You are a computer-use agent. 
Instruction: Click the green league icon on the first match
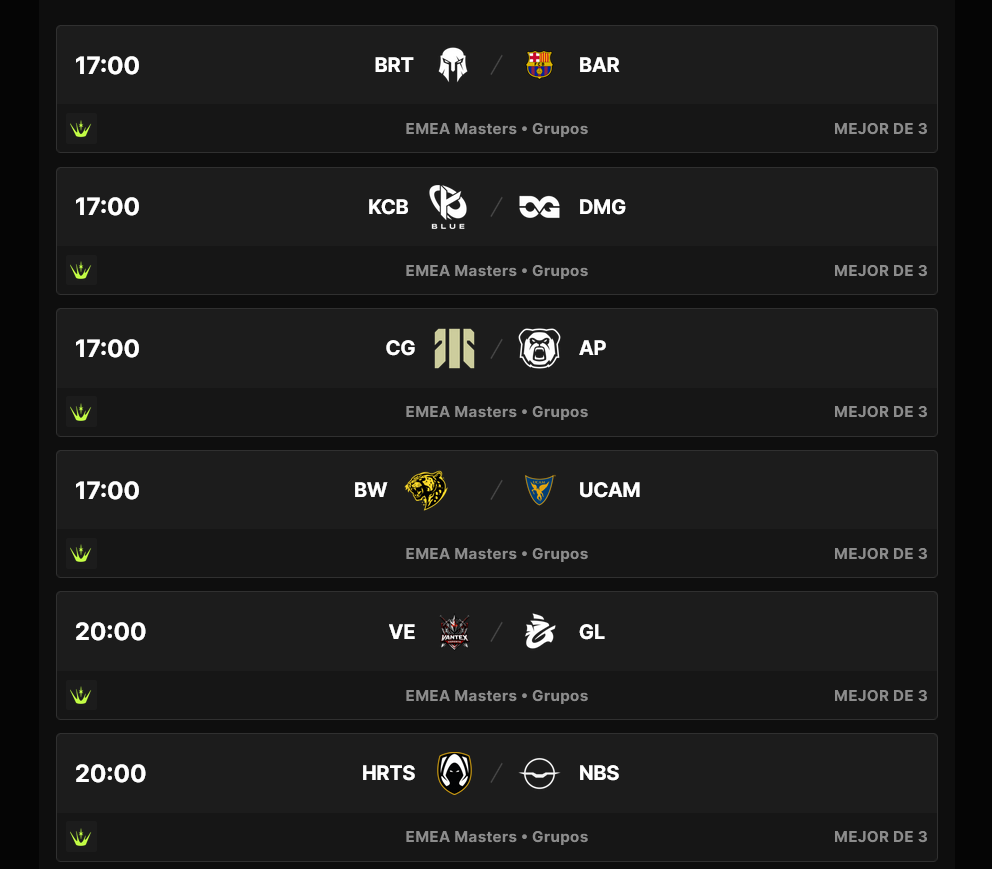point(81,128)
